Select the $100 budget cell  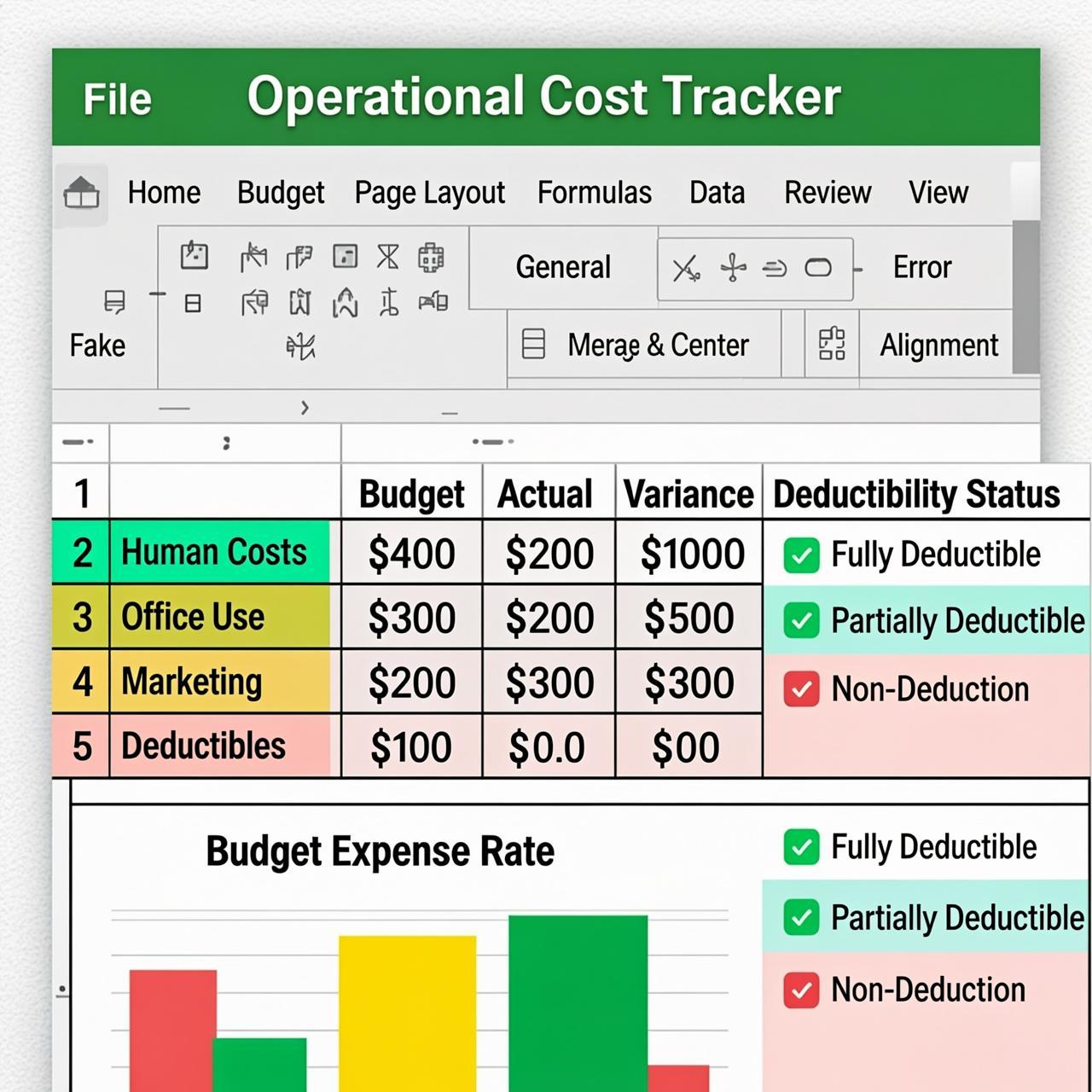tap(412, 746)
